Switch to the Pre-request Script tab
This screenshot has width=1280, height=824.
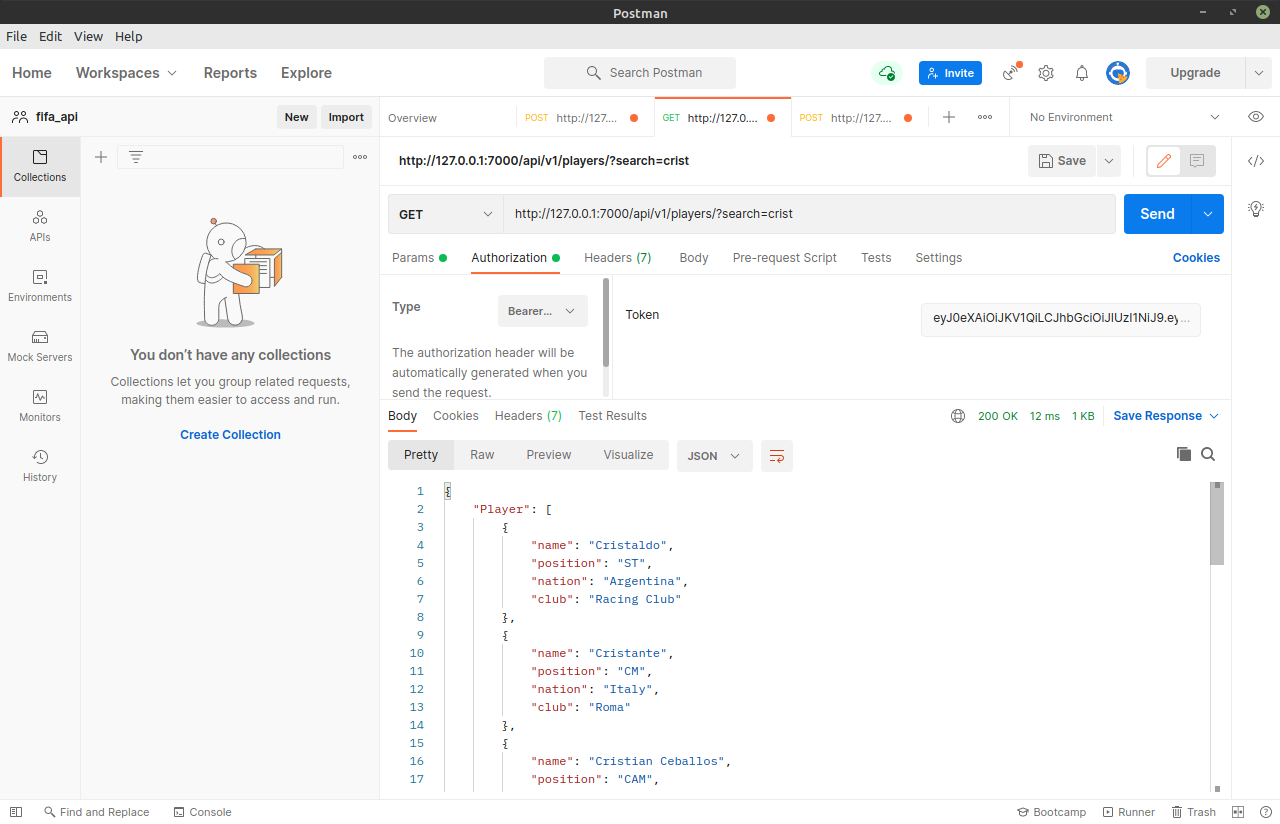click(785, 258)
